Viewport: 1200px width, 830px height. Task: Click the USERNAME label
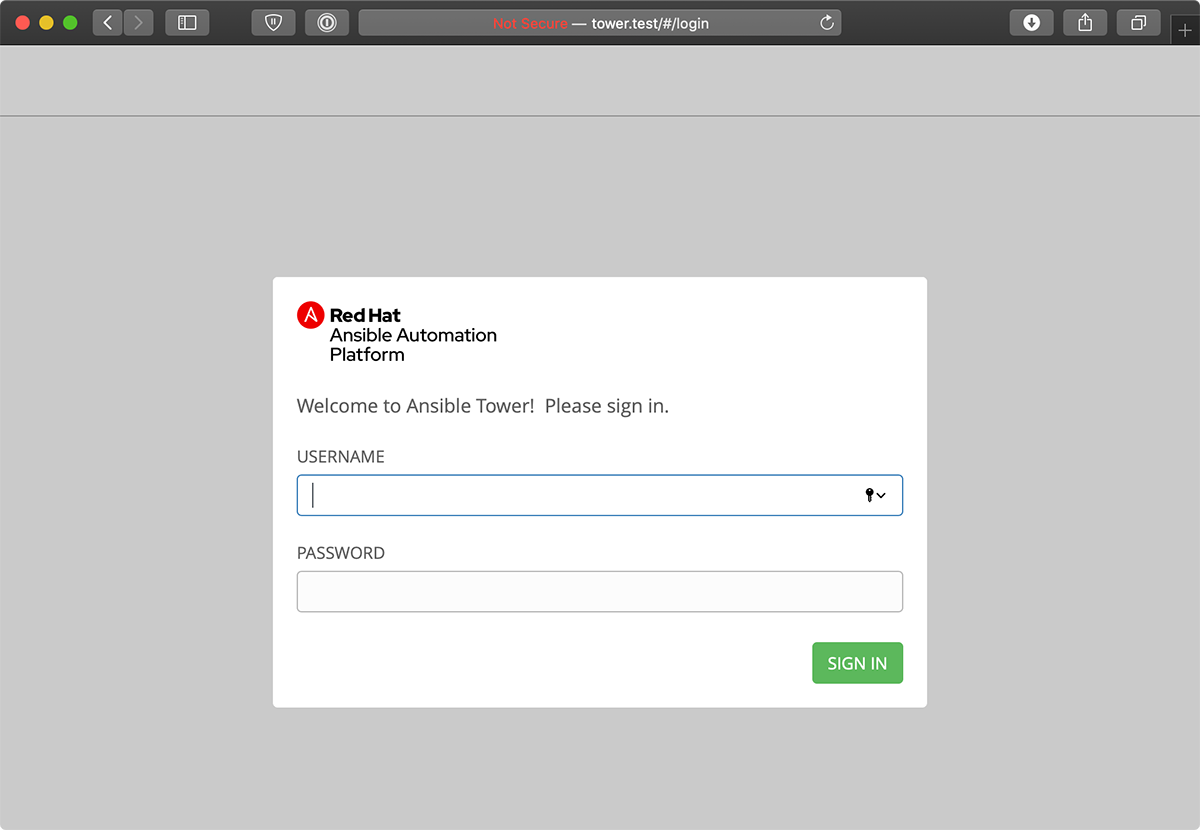(x=341, y=457)
